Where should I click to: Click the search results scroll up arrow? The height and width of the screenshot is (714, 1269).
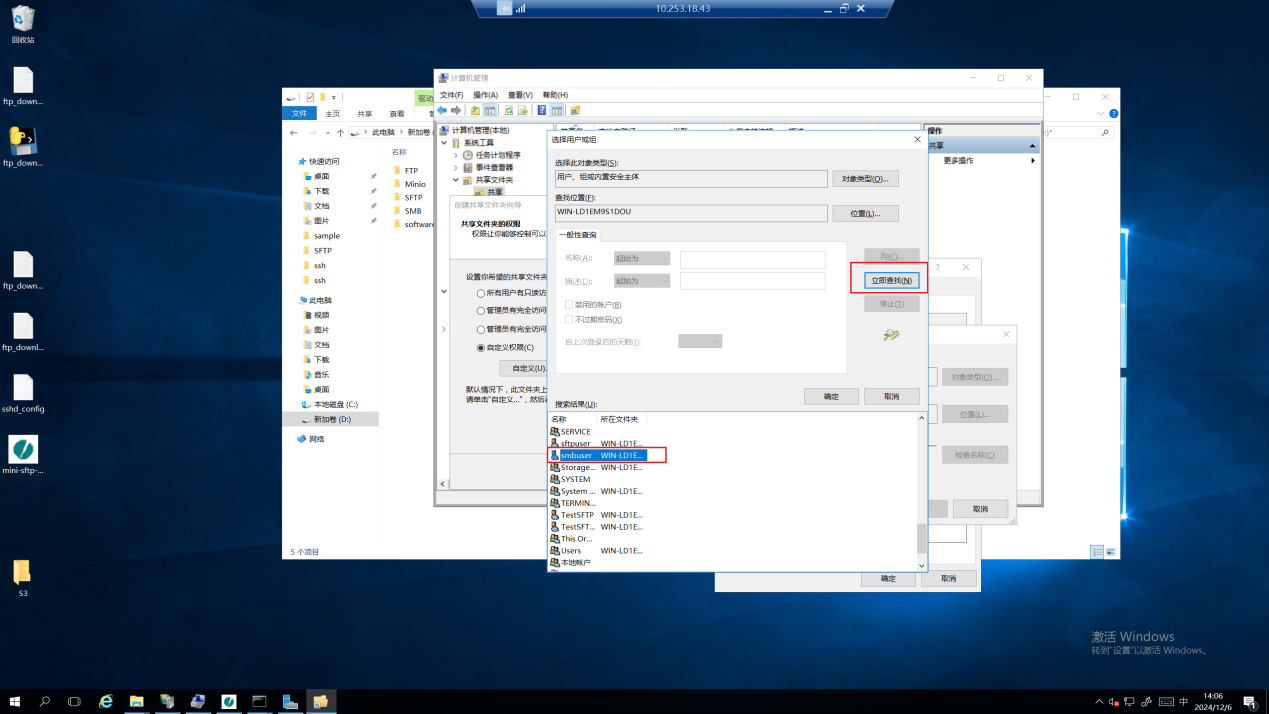922,418
